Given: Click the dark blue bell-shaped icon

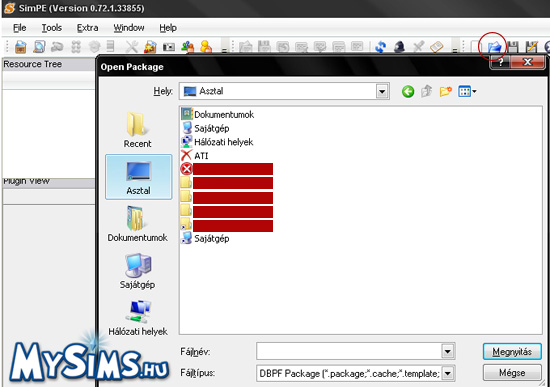Looking at the screenshot, I should [x=399, y=47].
